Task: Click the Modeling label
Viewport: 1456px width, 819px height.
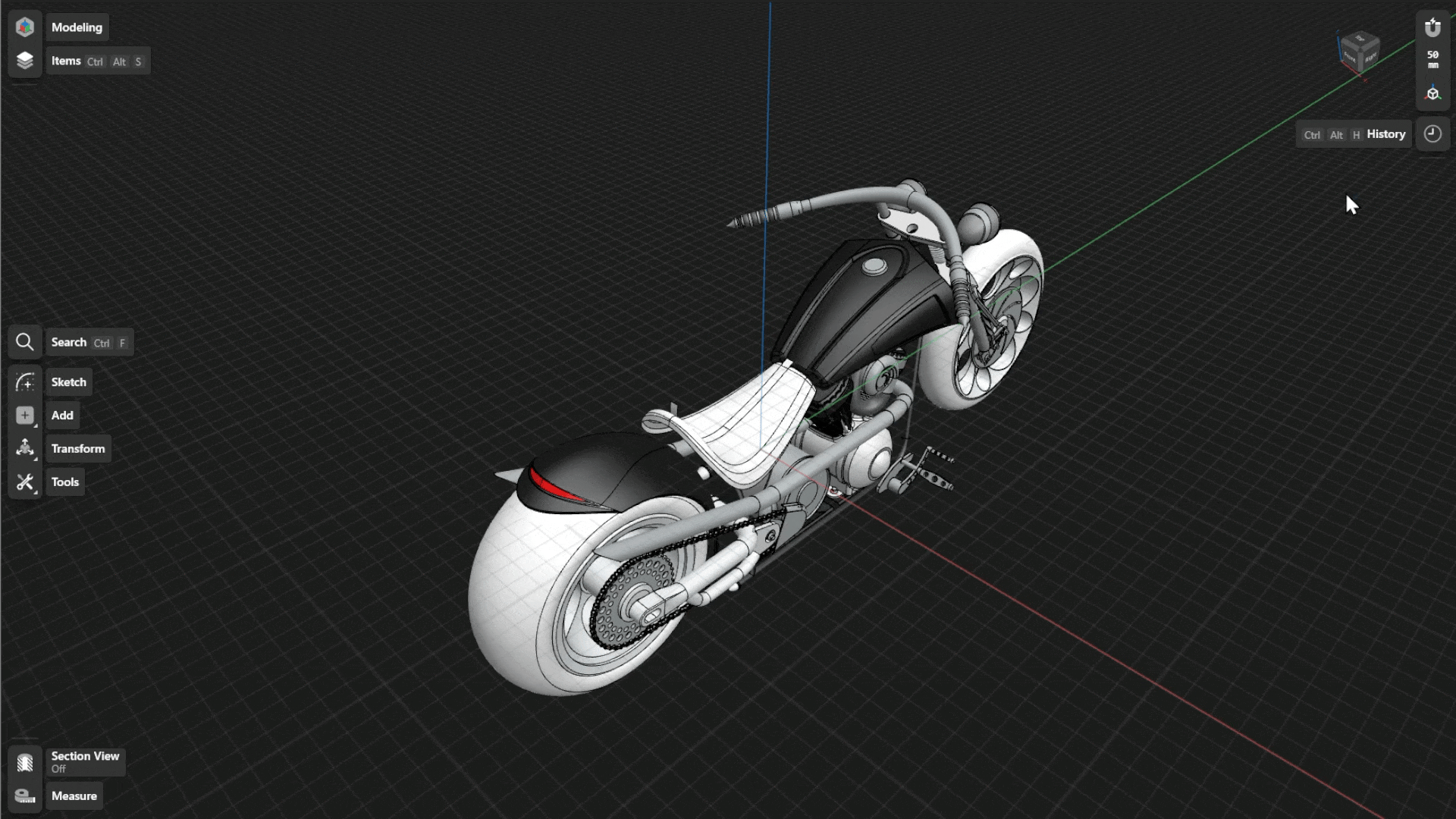Action: (77, 27)
